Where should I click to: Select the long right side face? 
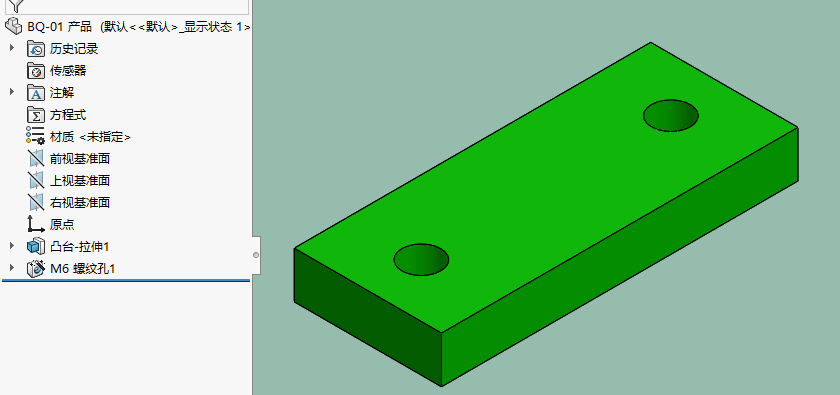point(620,256)
